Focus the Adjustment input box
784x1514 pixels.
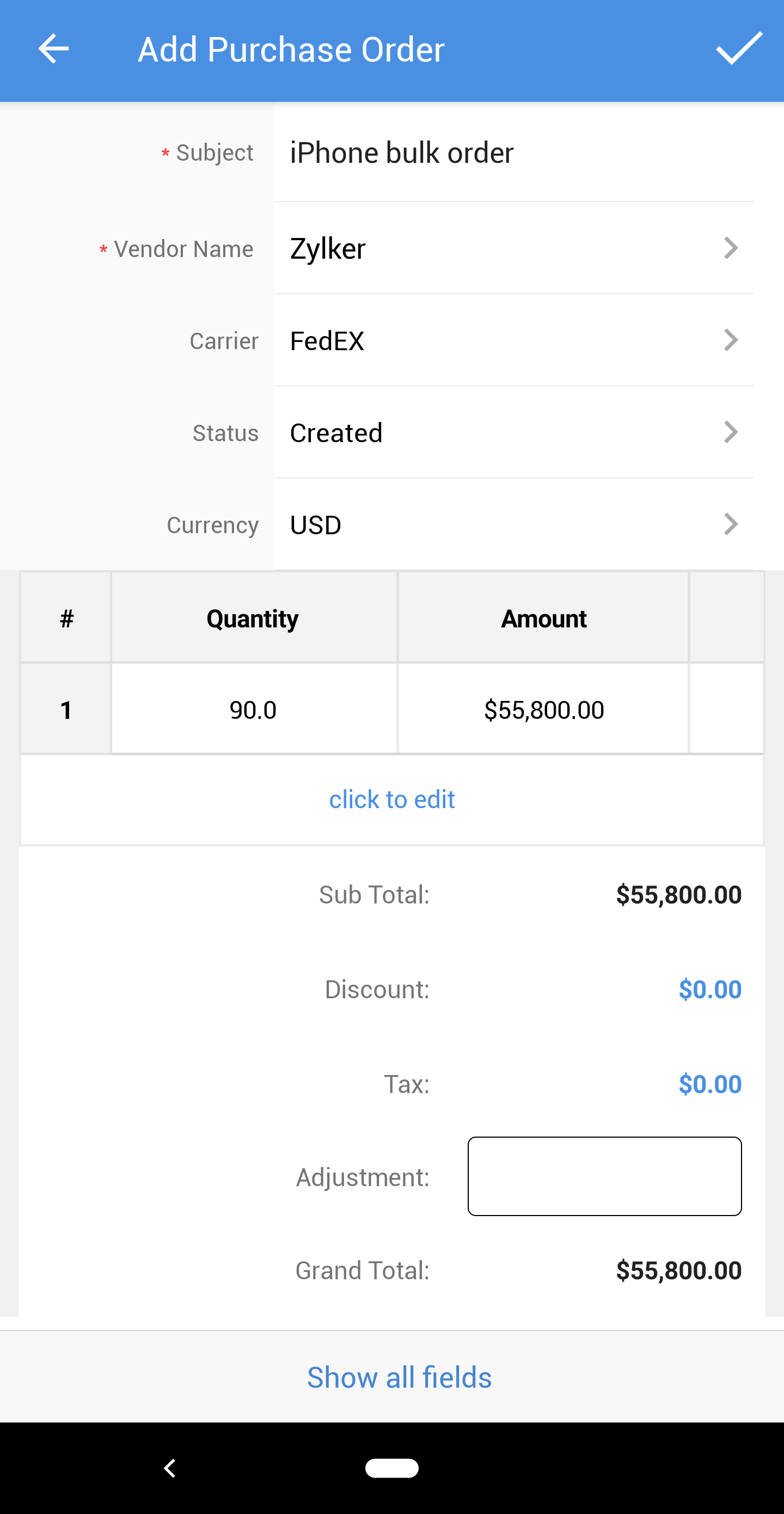tap(604, 1176)
